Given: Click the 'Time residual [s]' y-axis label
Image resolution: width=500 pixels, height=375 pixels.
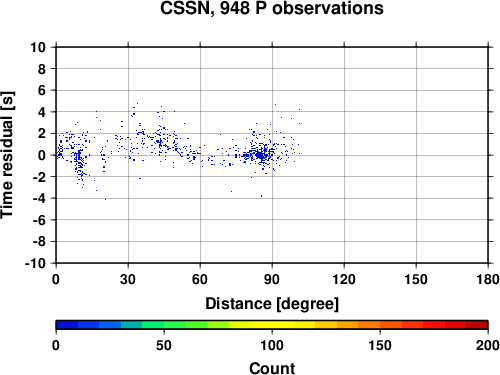Looking at the screenshot, I should click(8, 155).
